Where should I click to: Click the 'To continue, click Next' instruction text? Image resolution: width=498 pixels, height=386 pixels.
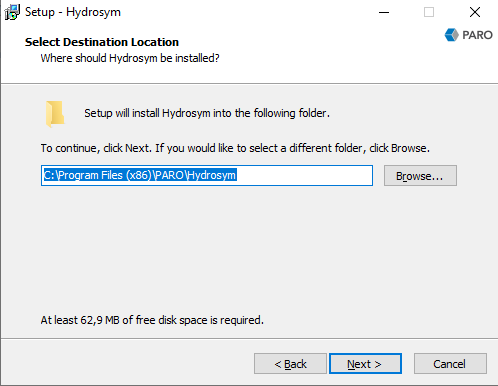click(235, 148)
